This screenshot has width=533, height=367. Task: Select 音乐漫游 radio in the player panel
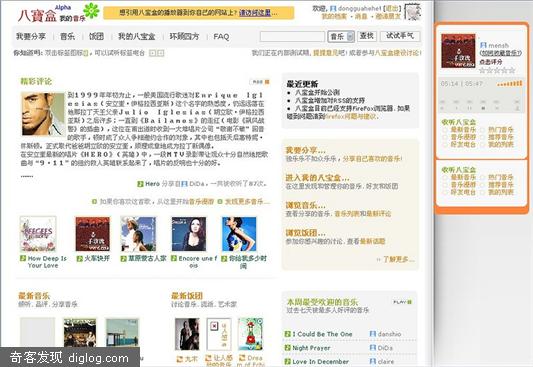pyautogui.click(x=445, y=137)
